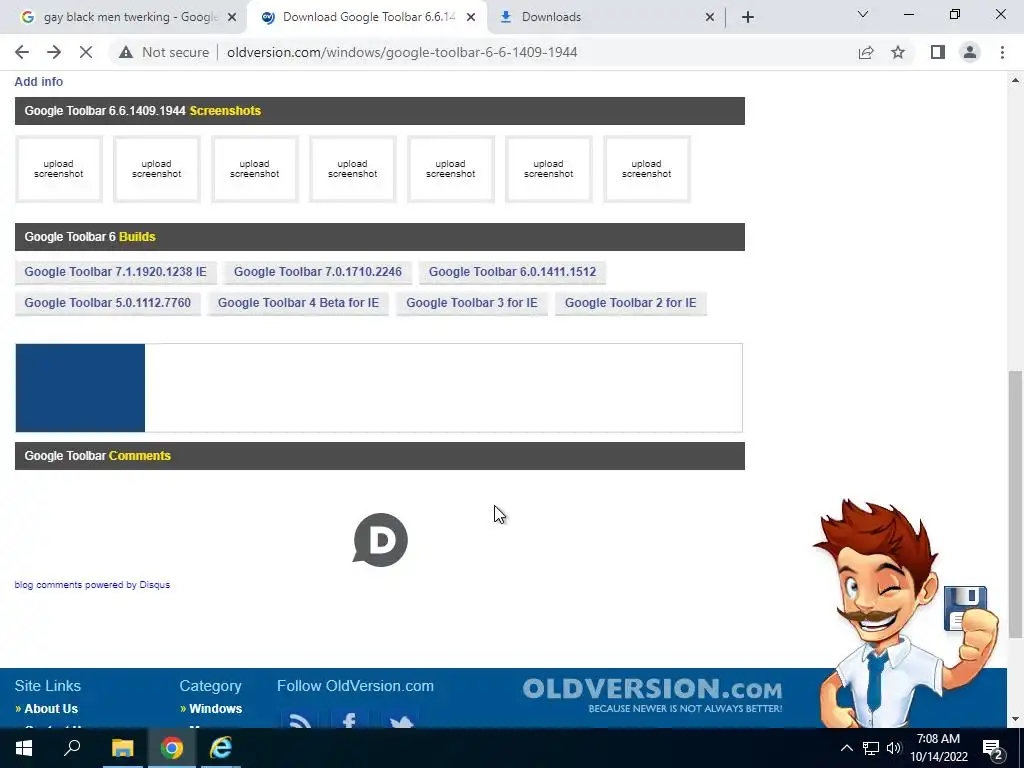Show hidden system tray icons
1024x768 pixels.
846,748
